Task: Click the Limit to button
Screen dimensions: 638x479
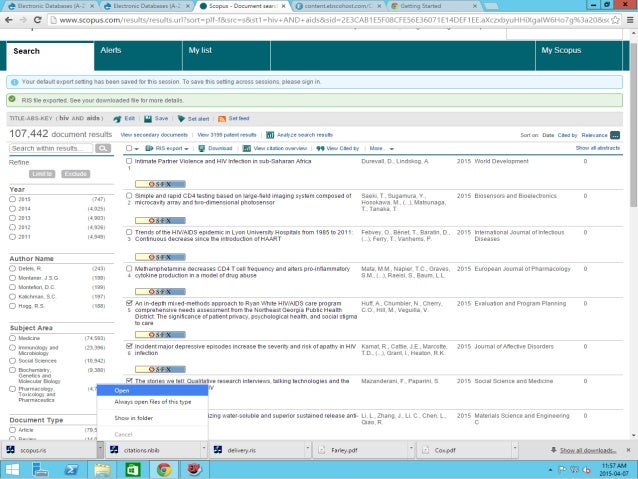Action: (x=42, y=174)
